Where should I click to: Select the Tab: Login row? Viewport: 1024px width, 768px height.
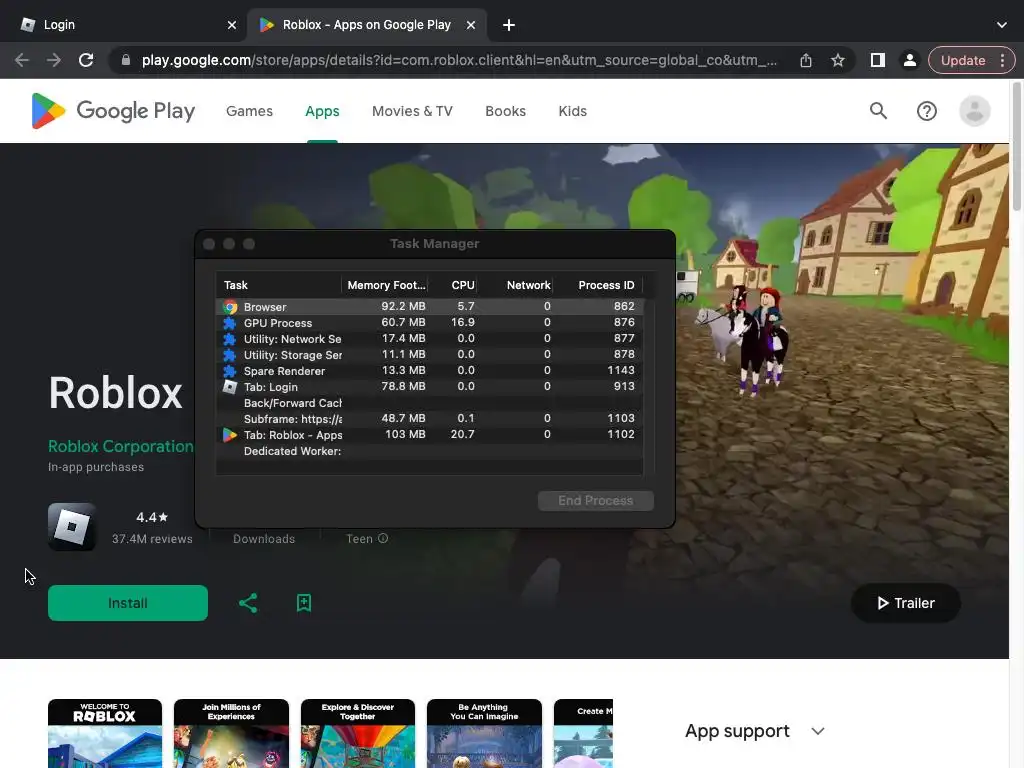click(x=430, y=387)
